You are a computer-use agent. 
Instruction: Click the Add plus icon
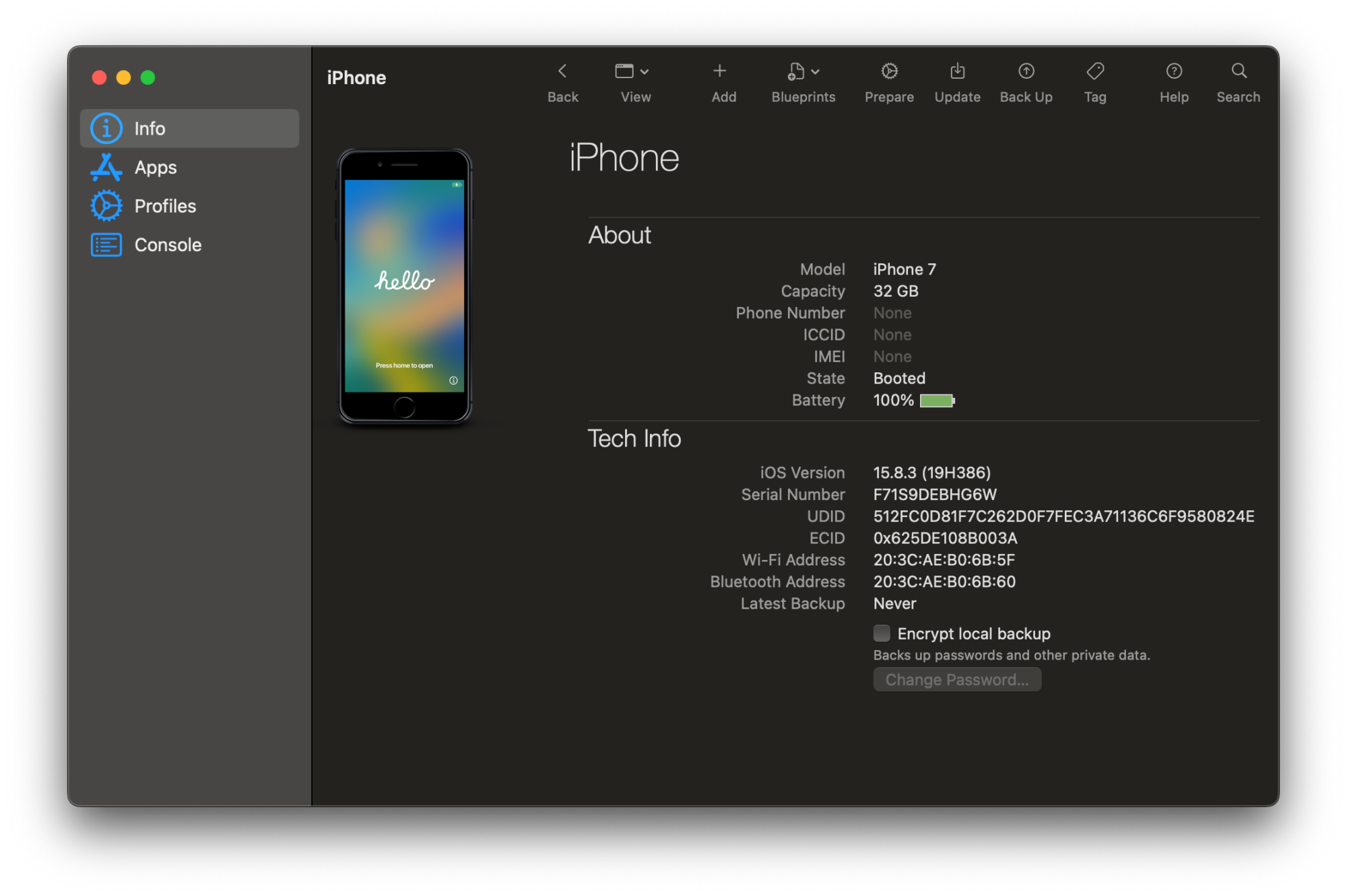[x=719, y=71]
